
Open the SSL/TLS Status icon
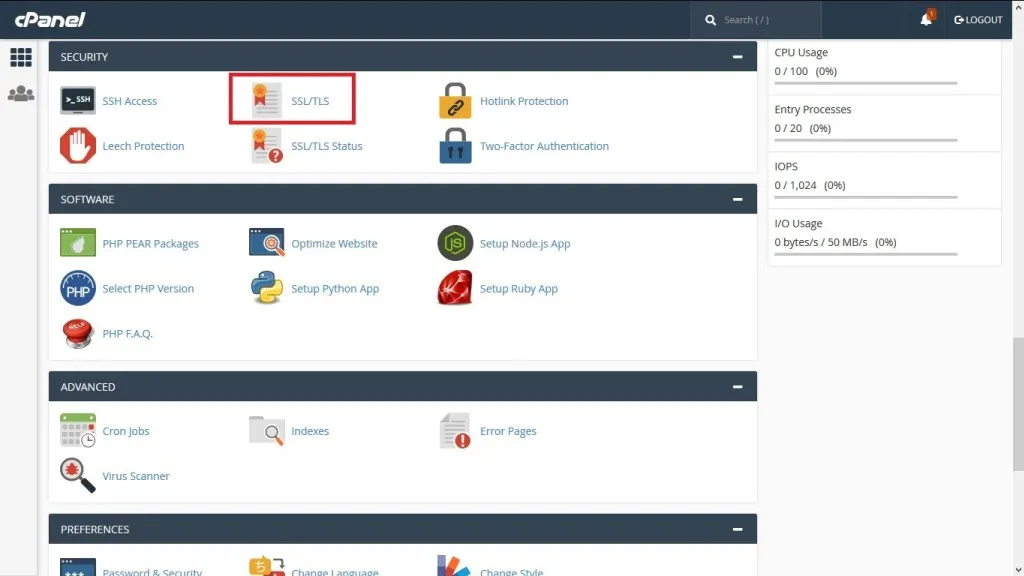(x=266, y=146)
